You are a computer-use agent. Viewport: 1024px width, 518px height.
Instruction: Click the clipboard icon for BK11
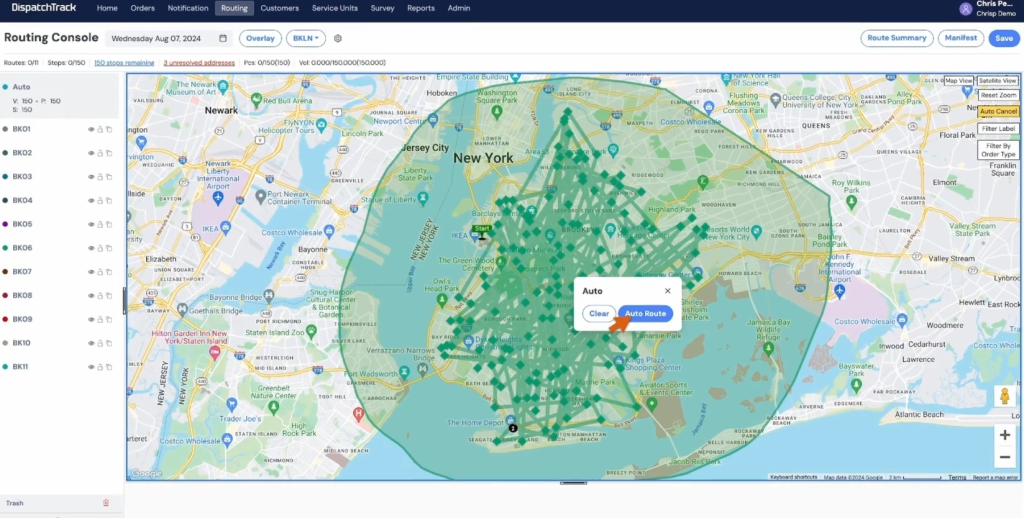109,367
